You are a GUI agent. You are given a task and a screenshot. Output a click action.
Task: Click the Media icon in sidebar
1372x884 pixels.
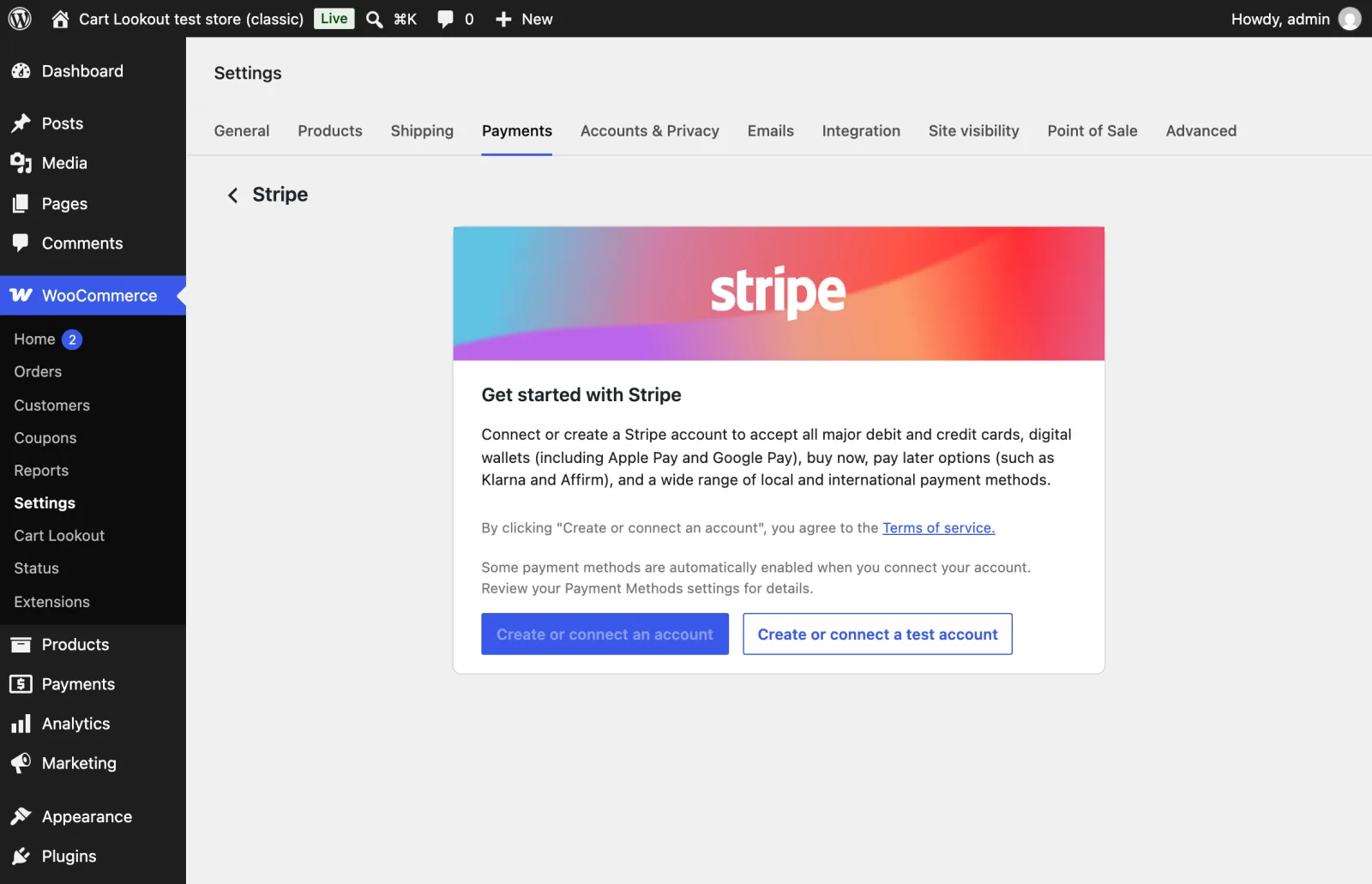21,163
